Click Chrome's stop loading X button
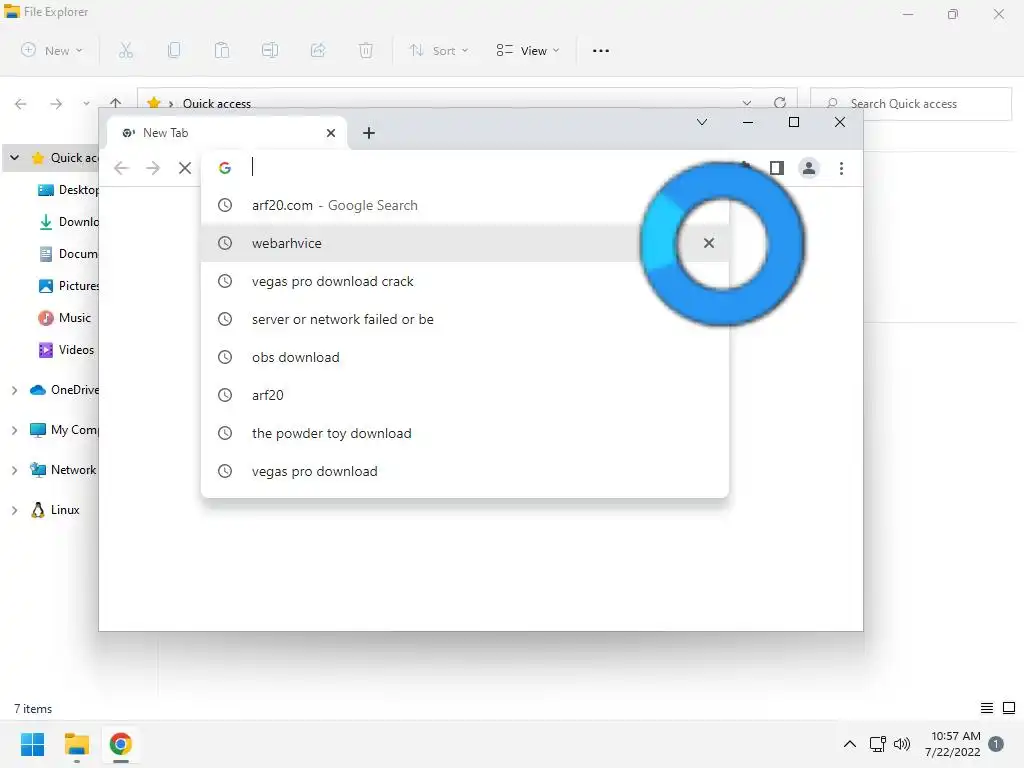Screen dimensions: 1024x768 pyautogui.click(x=185, y=168)
